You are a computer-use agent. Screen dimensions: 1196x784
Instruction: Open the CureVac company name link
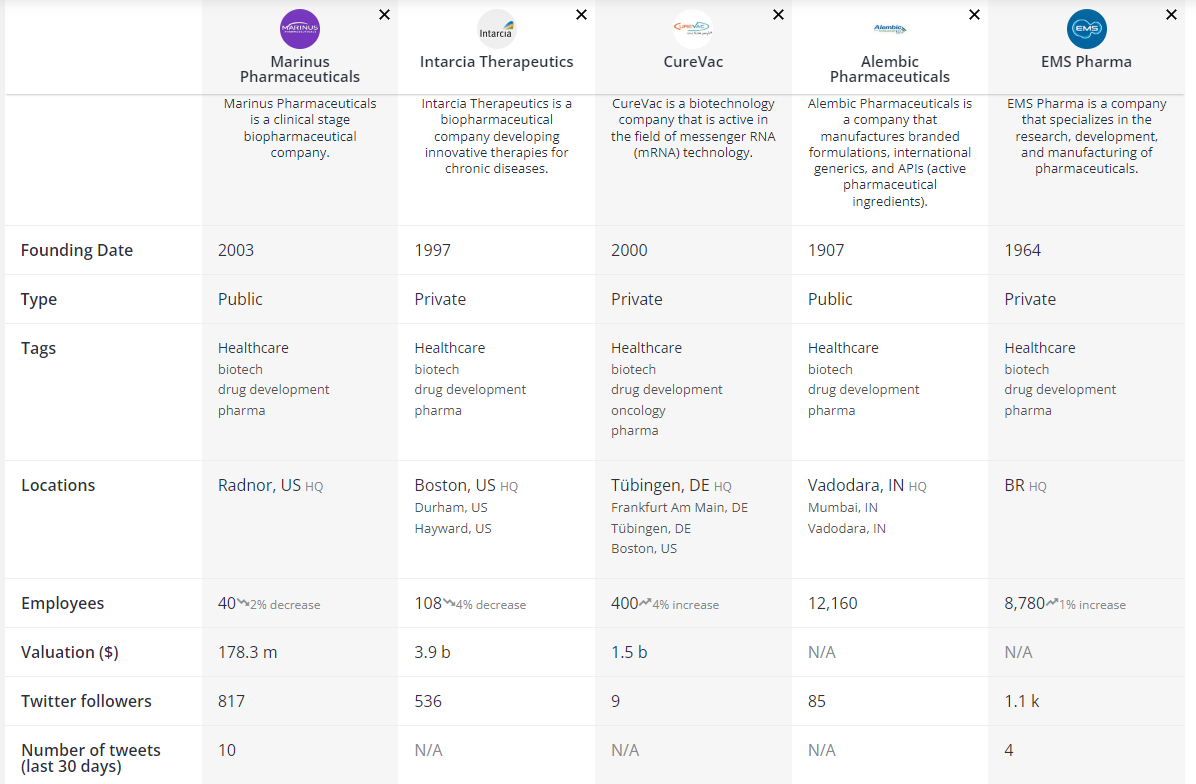tap(692, 62)
